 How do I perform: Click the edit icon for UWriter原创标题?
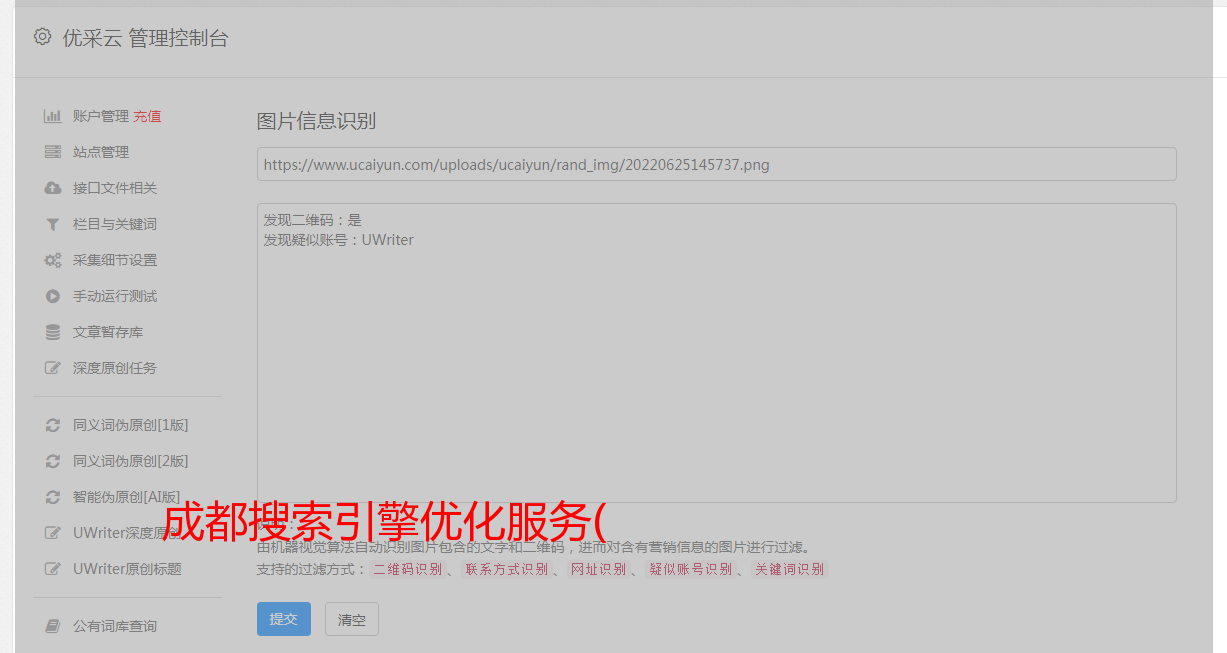click(x=53, y=569)
